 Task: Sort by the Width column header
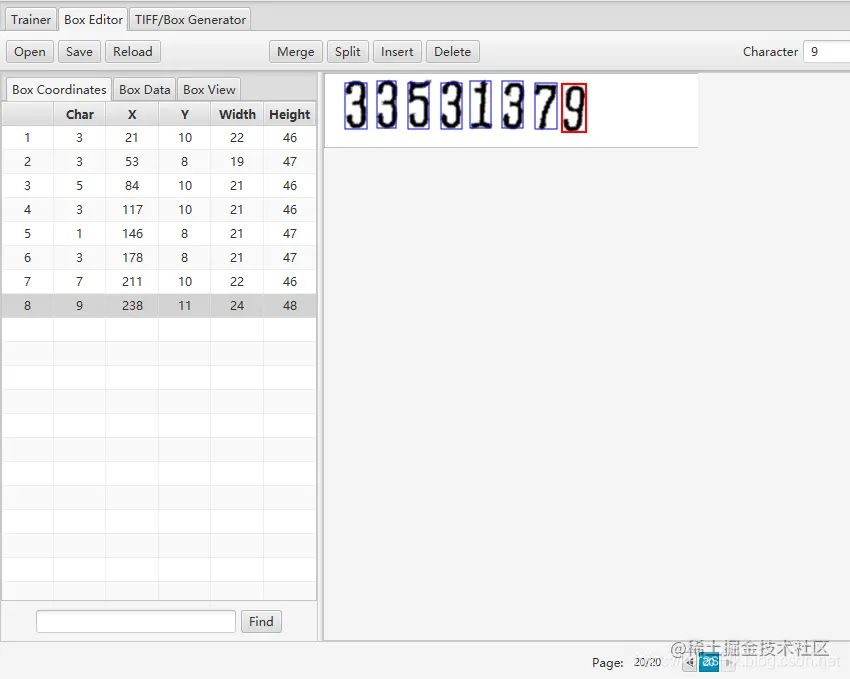click(237, 114)
